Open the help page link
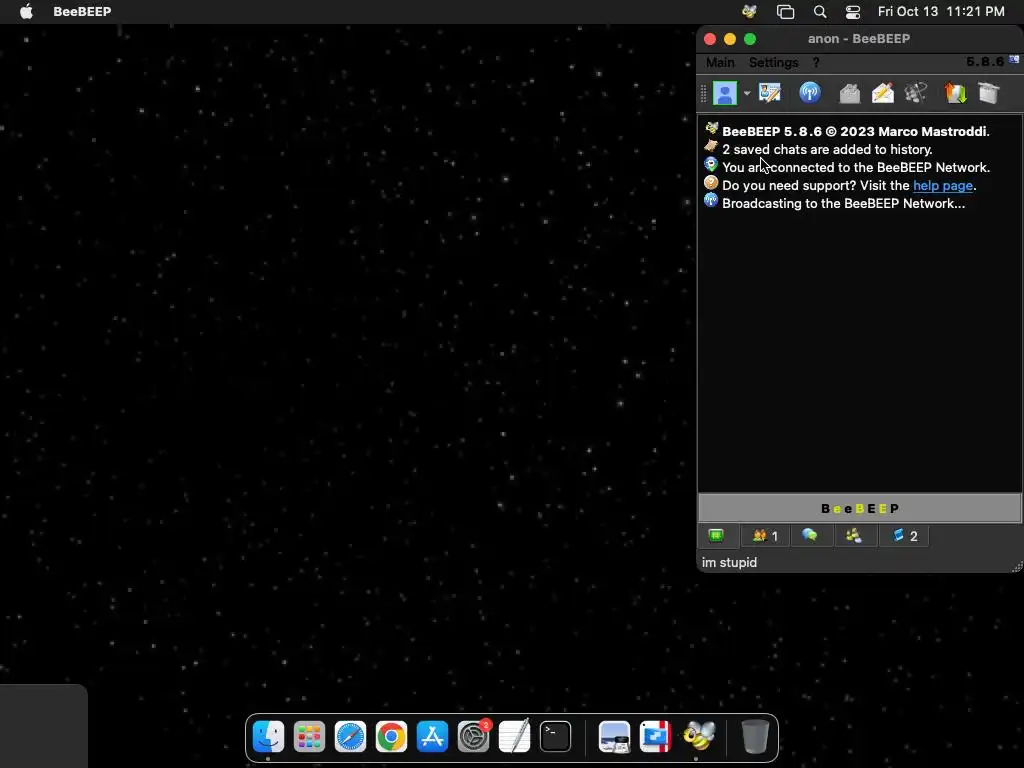 (942, 185)
